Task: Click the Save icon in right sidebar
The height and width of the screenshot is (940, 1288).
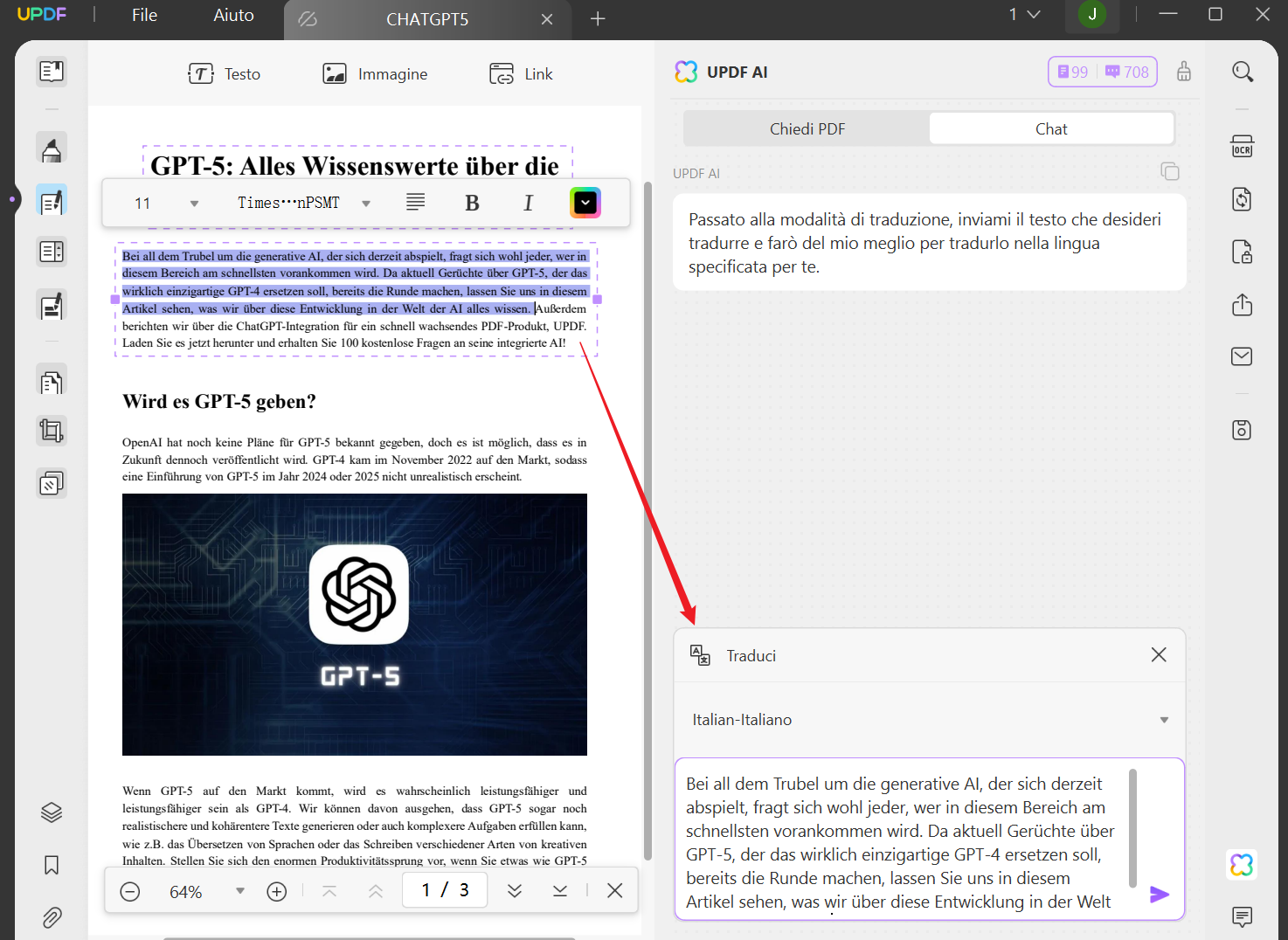Action: (1243, 430)
